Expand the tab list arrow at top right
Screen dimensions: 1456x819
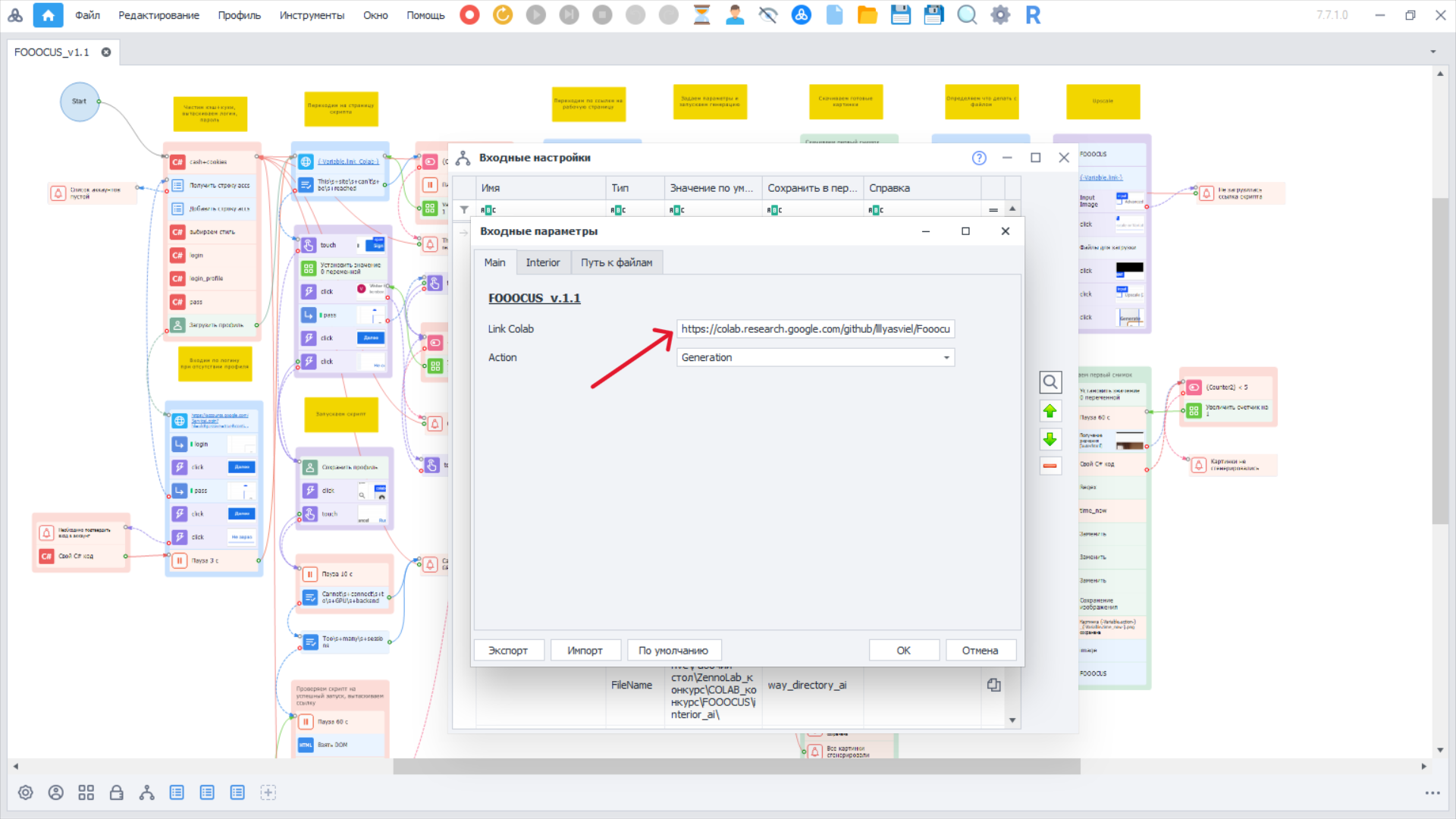point(1432,52)
